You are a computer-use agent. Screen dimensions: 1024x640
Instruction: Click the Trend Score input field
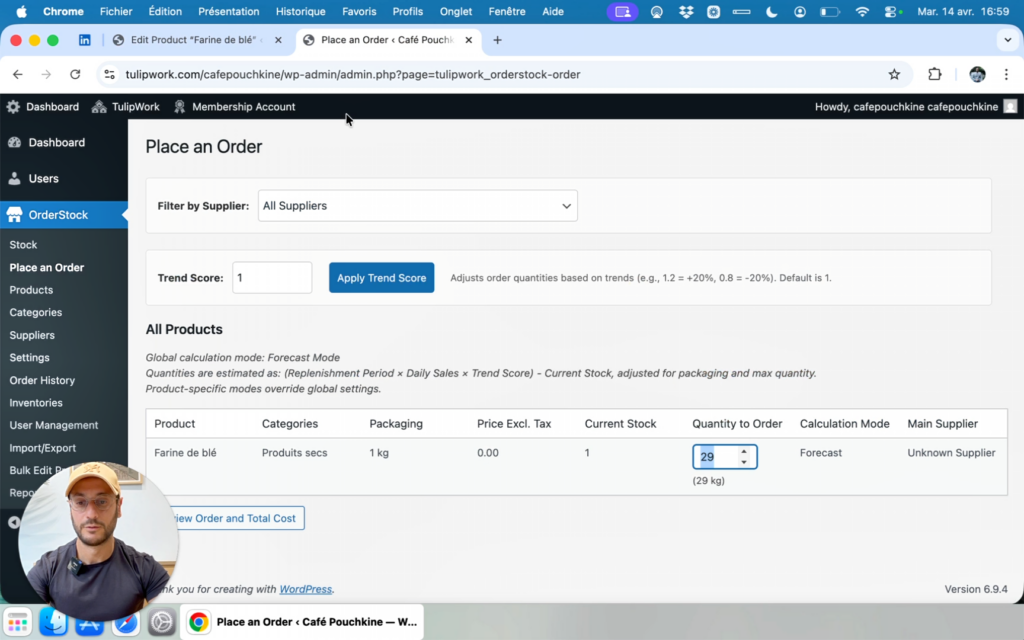point(272,278)
